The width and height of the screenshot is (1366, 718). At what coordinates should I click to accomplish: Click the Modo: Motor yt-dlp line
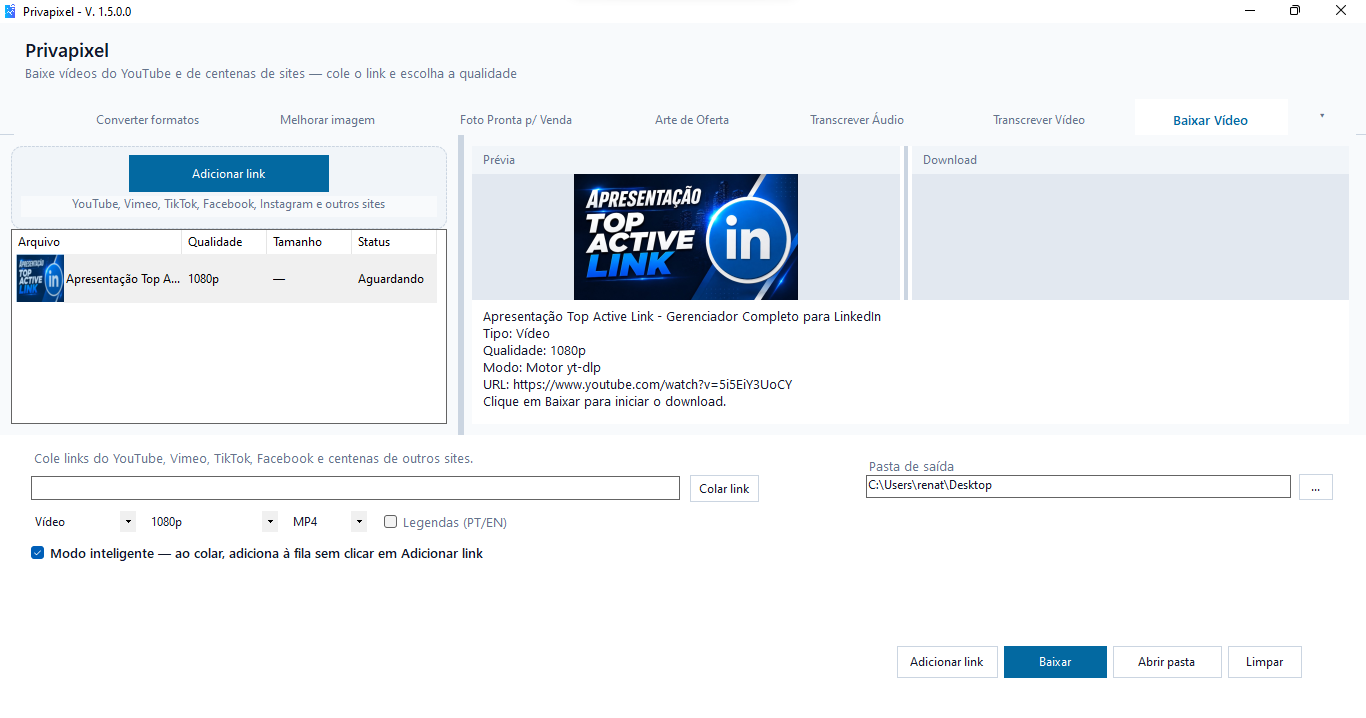[x=542, y=368]
